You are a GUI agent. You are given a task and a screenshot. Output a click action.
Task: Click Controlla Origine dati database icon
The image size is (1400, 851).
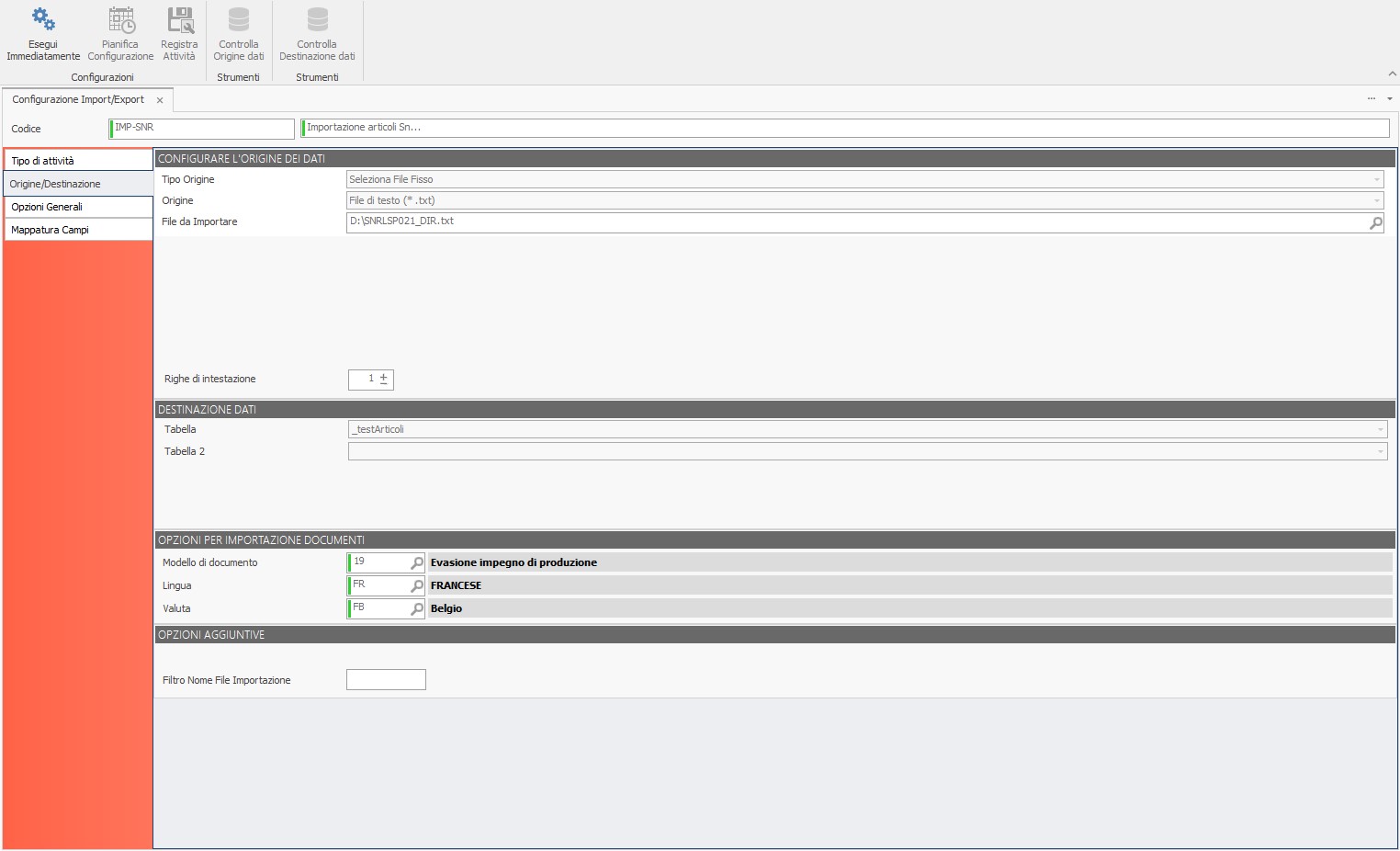tap(239, 19)
